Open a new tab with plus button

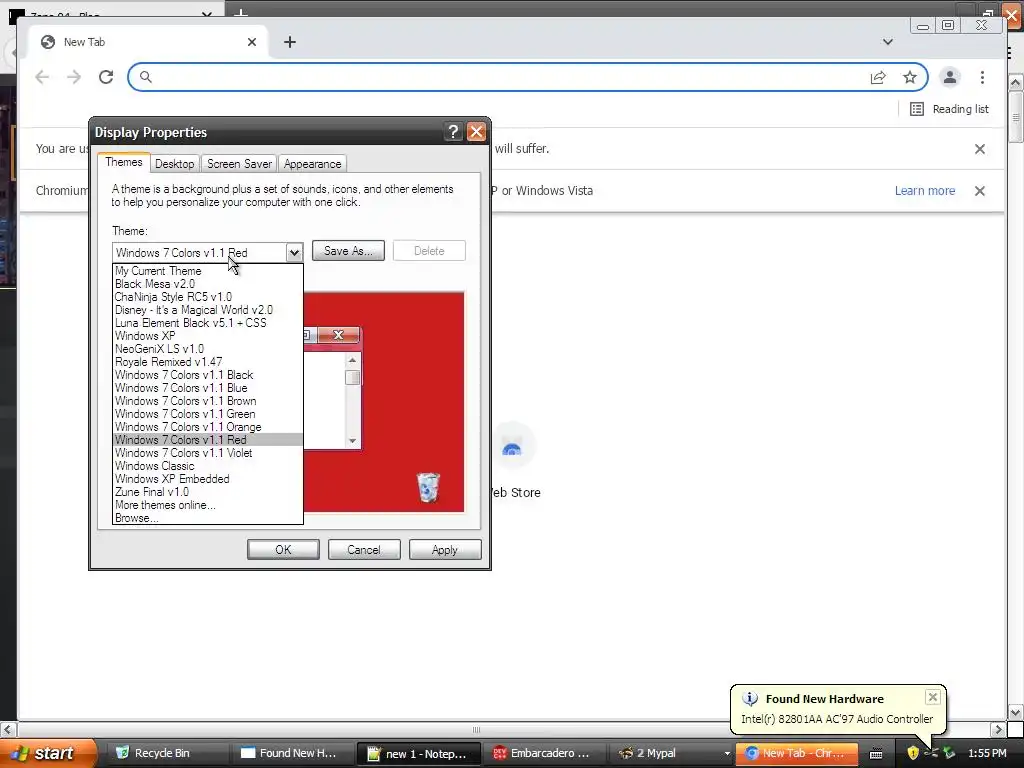click(x=290, y=42)
